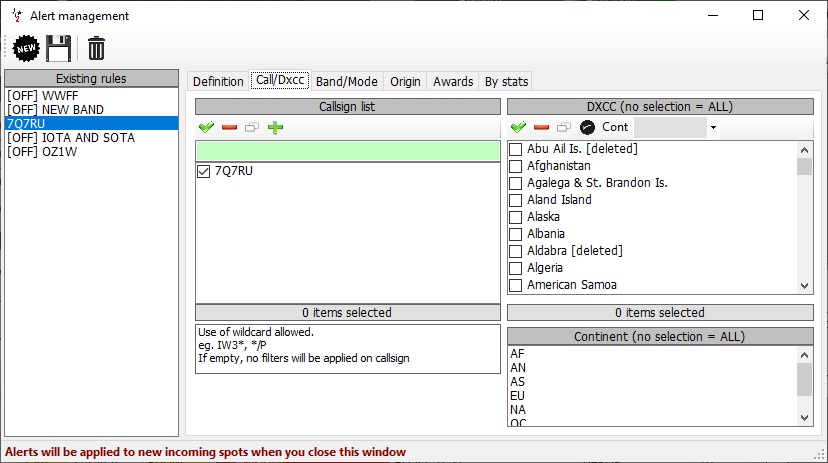Select continent AS in list
The height and width of the screenshot is (463, 828).
(652, 382)
